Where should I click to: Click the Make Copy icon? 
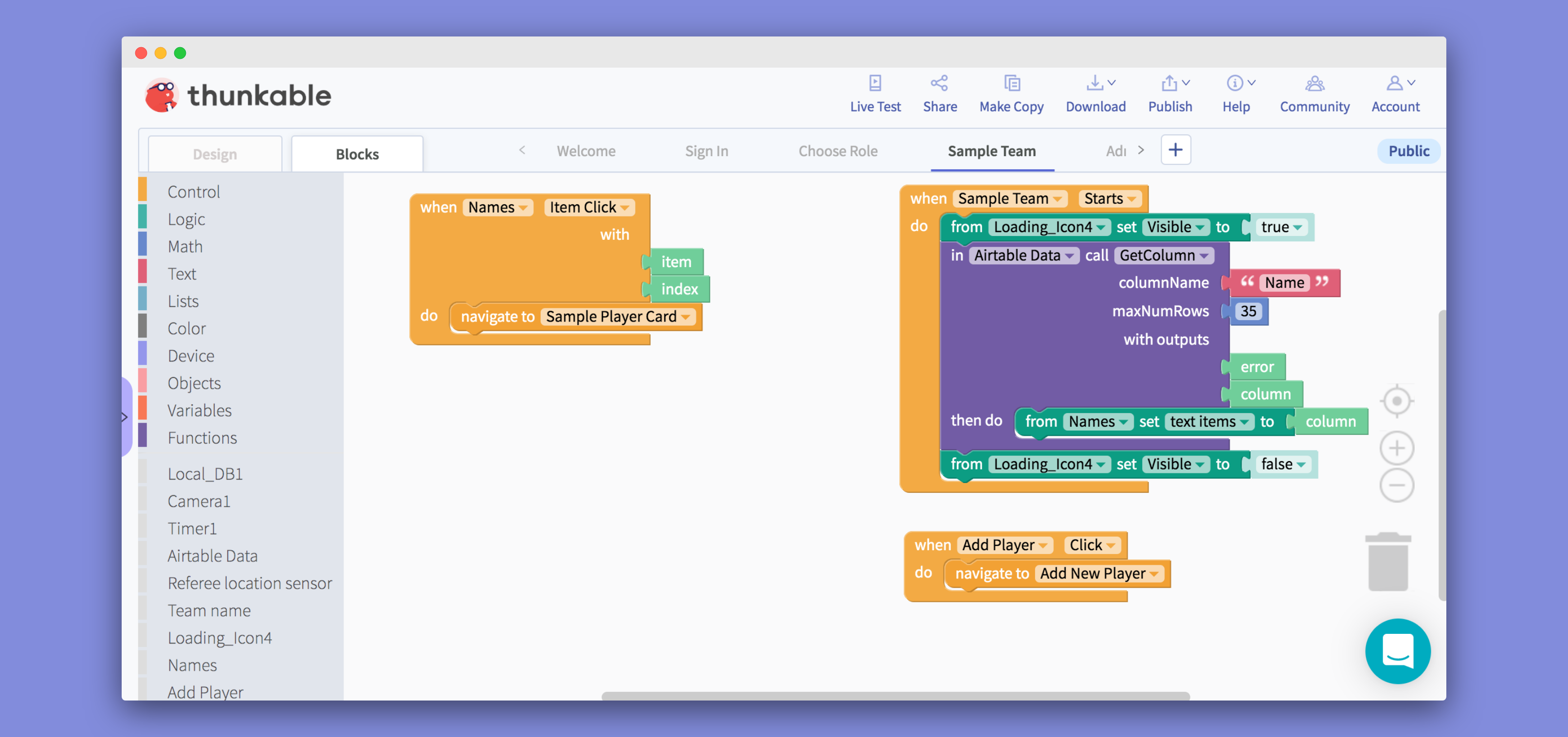pos(1011,83)
